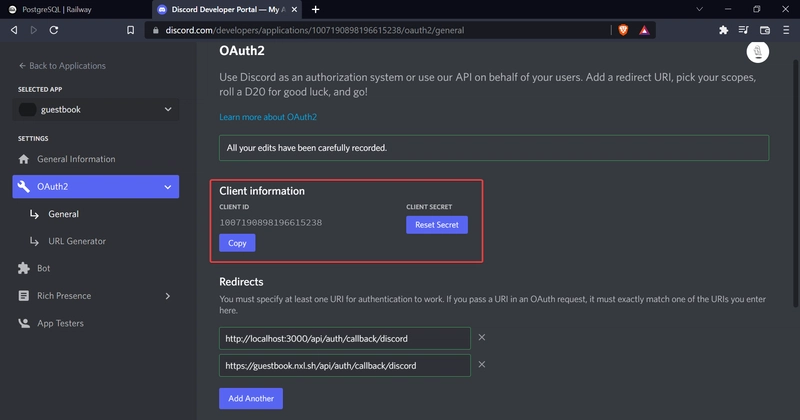The height and width of the screenshot is (420, 800).
Task: Click the address bar URL
Action: [315, 30]
